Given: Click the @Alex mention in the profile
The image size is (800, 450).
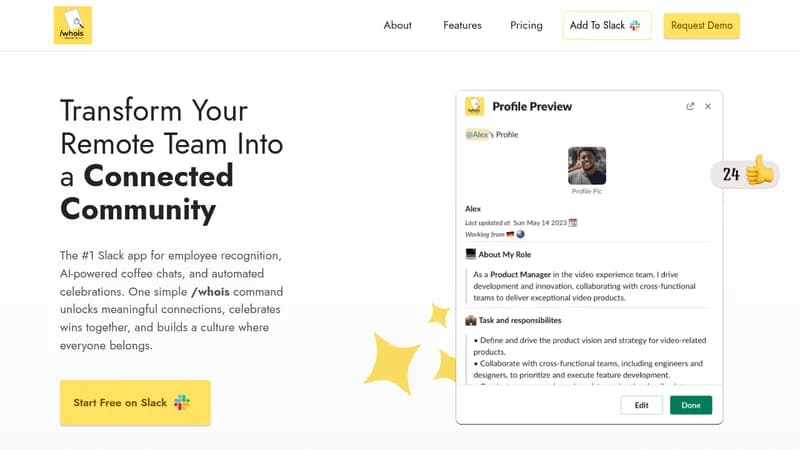Looking at the screenshot, I should tap(477, 135).
